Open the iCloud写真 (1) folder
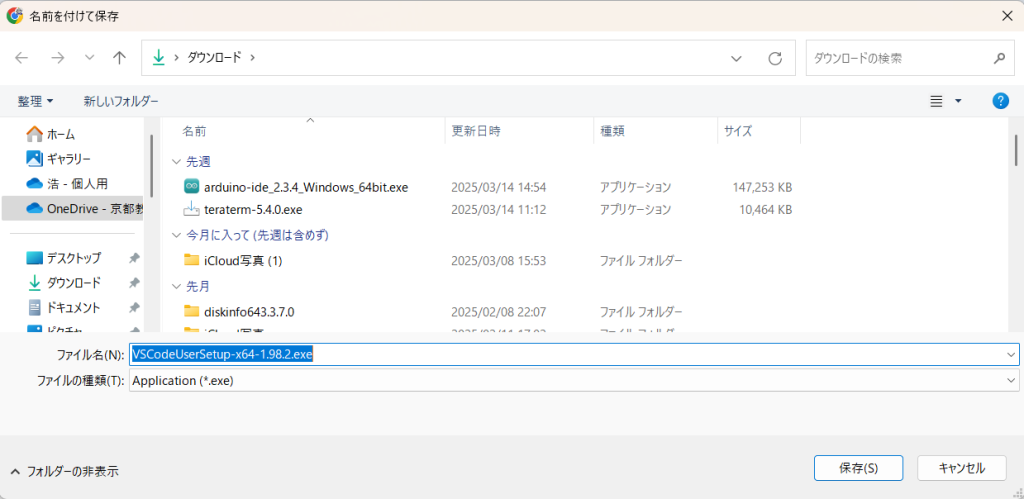The image size is (1024, 499). click(x=243, y=261)
